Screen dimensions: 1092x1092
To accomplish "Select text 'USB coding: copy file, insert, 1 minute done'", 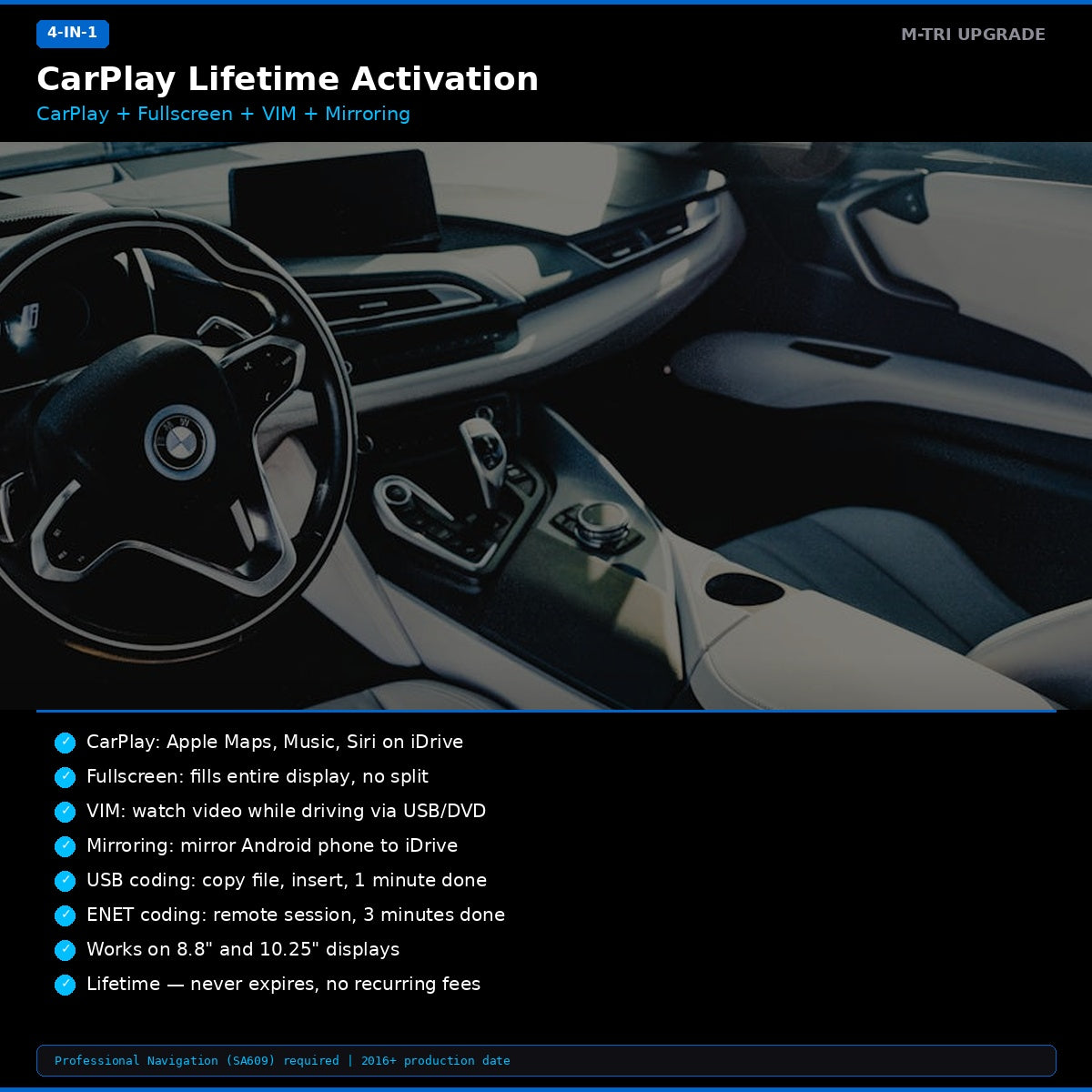I will 287,880.
